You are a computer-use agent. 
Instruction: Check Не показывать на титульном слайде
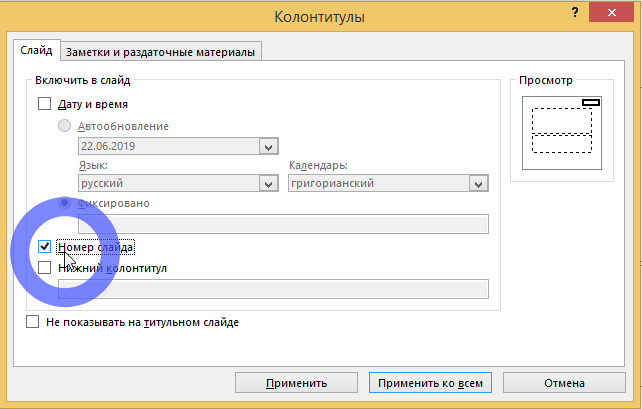click(32, 322)
